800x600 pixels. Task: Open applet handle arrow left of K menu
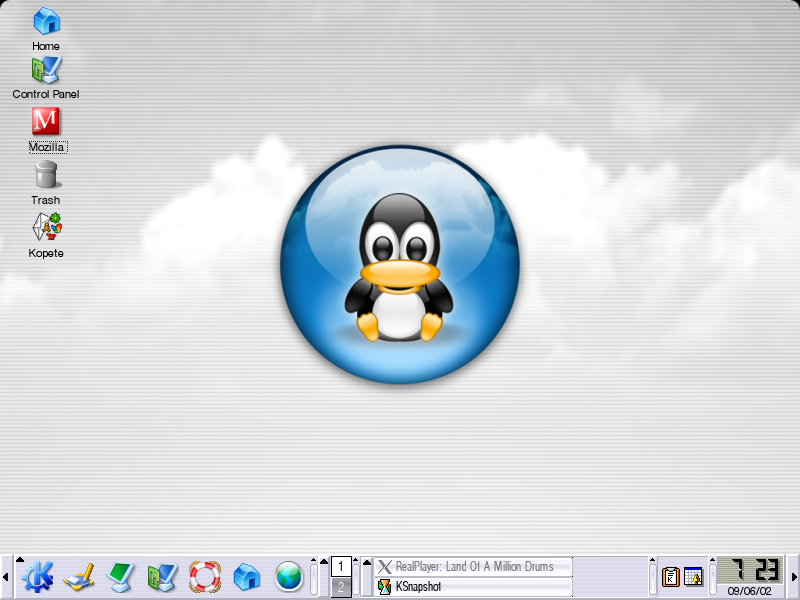pos(19,560)
